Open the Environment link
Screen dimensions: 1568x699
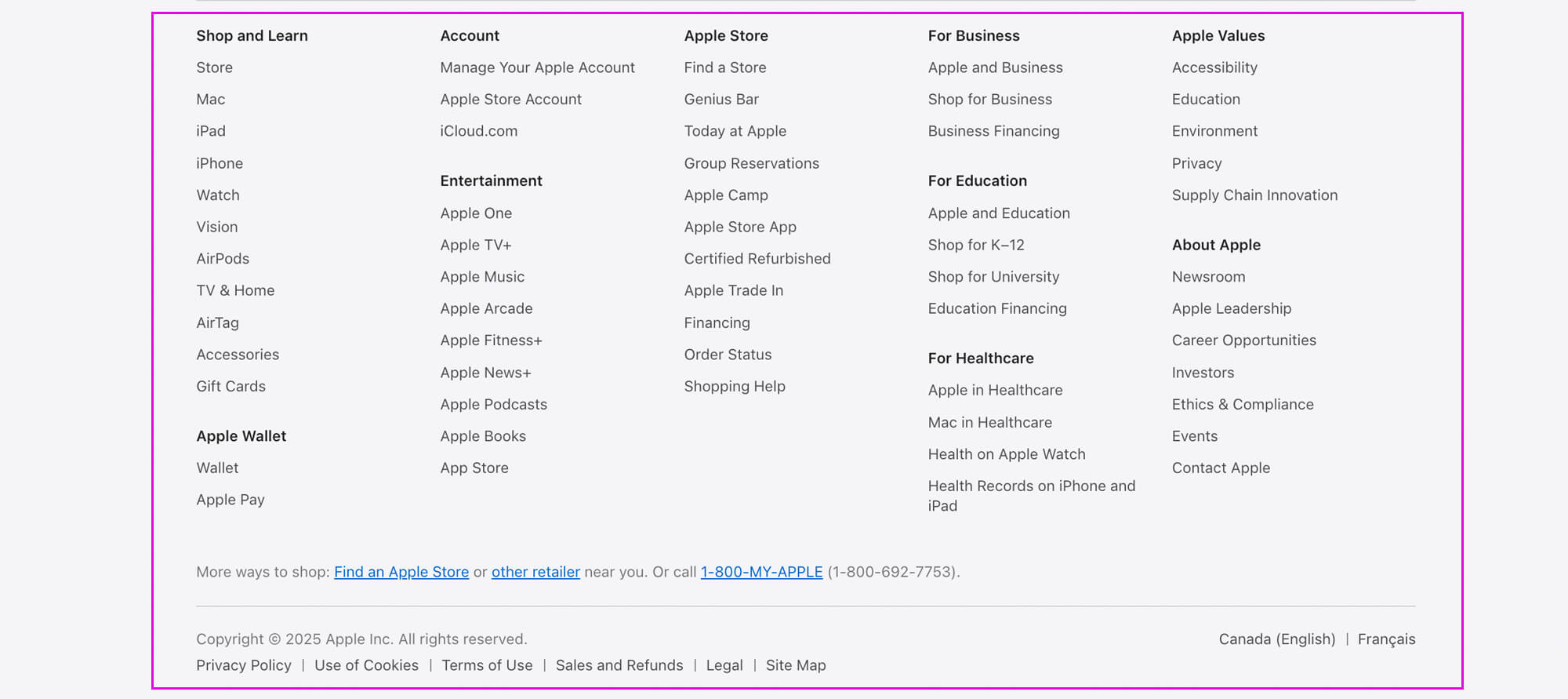pos(1214,131)
